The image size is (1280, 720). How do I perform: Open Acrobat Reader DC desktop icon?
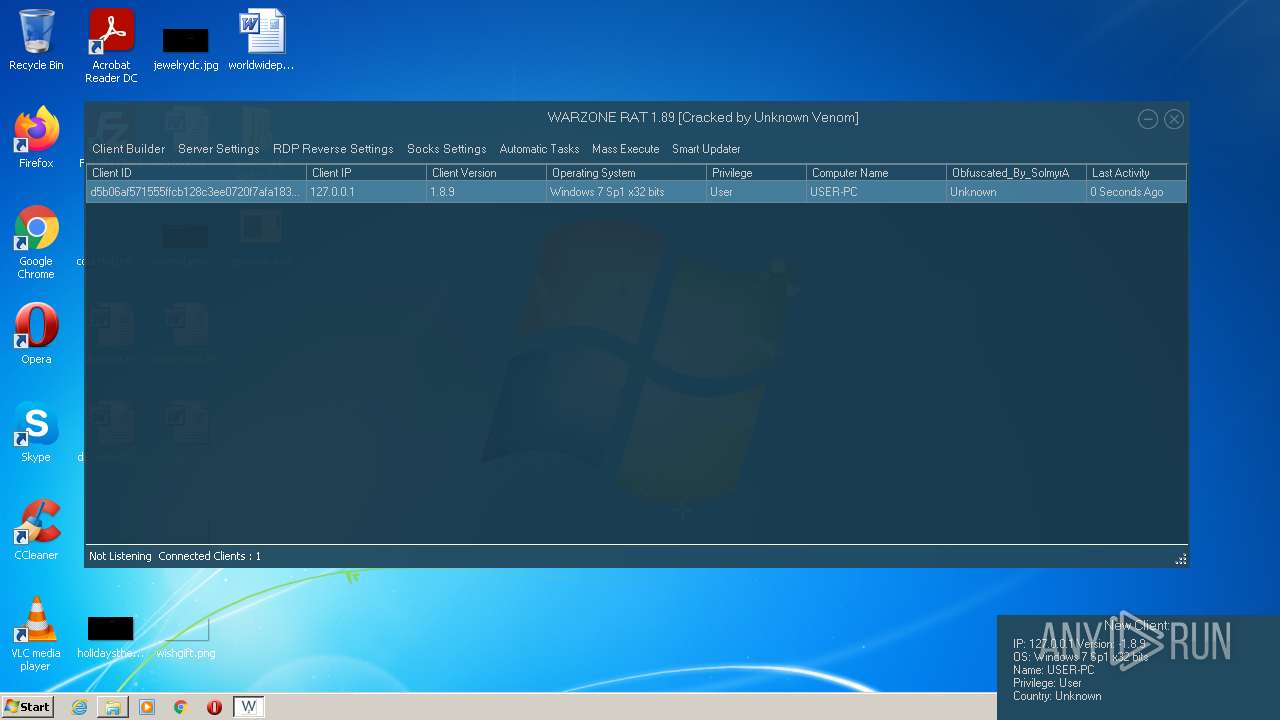tap(111, 46)
